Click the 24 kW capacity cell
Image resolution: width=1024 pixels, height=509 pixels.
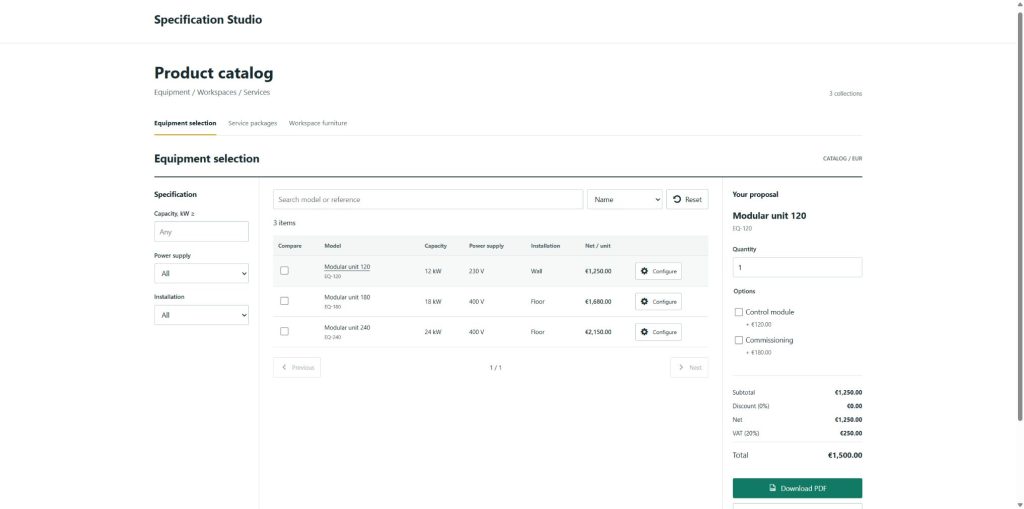point(432,332)
